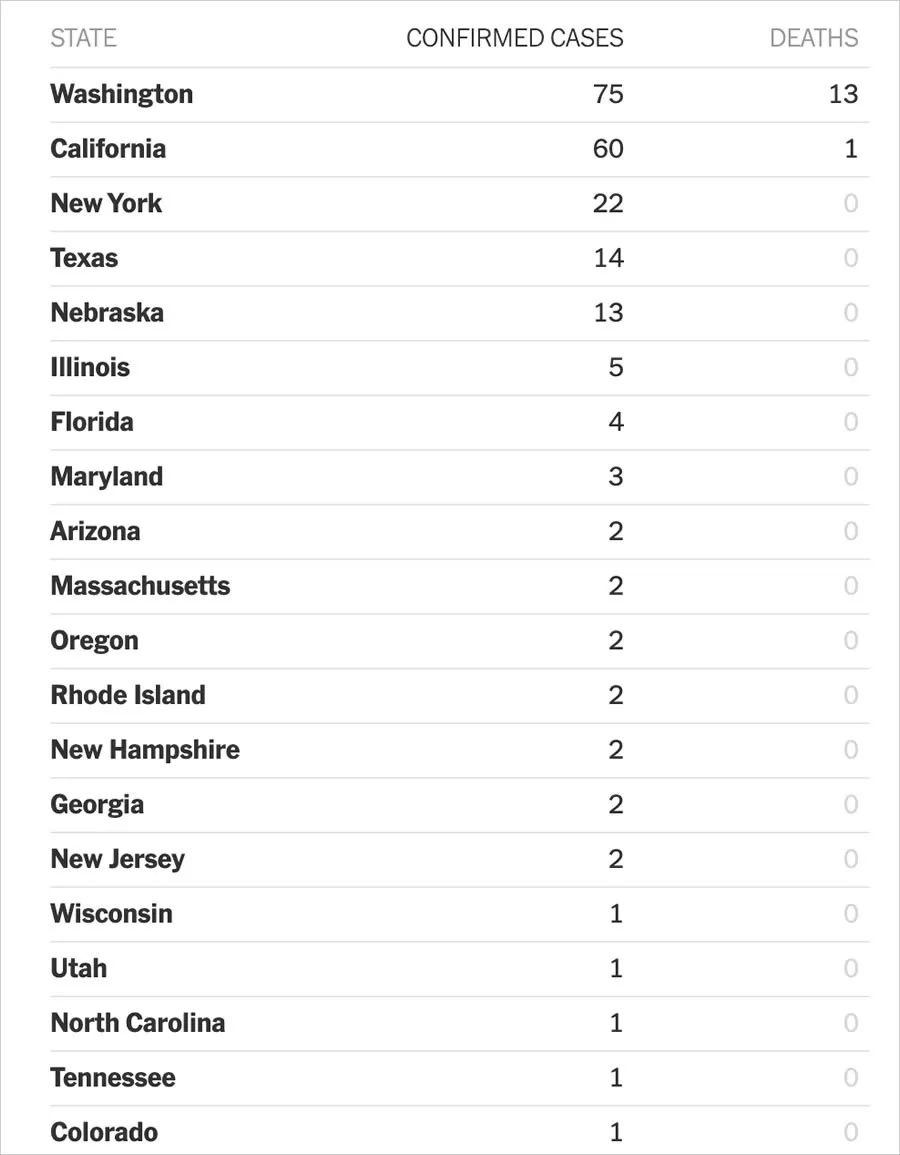Image resolution: width=900 pixels, height=1155 pixels.
Task: Select the Nebraska row label
Action: coord(107,312)
